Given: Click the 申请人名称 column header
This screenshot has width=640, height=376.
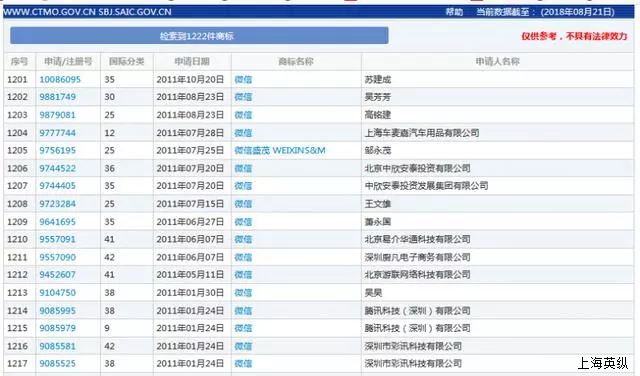Looking at the screenshot, I should click(498, 62).
